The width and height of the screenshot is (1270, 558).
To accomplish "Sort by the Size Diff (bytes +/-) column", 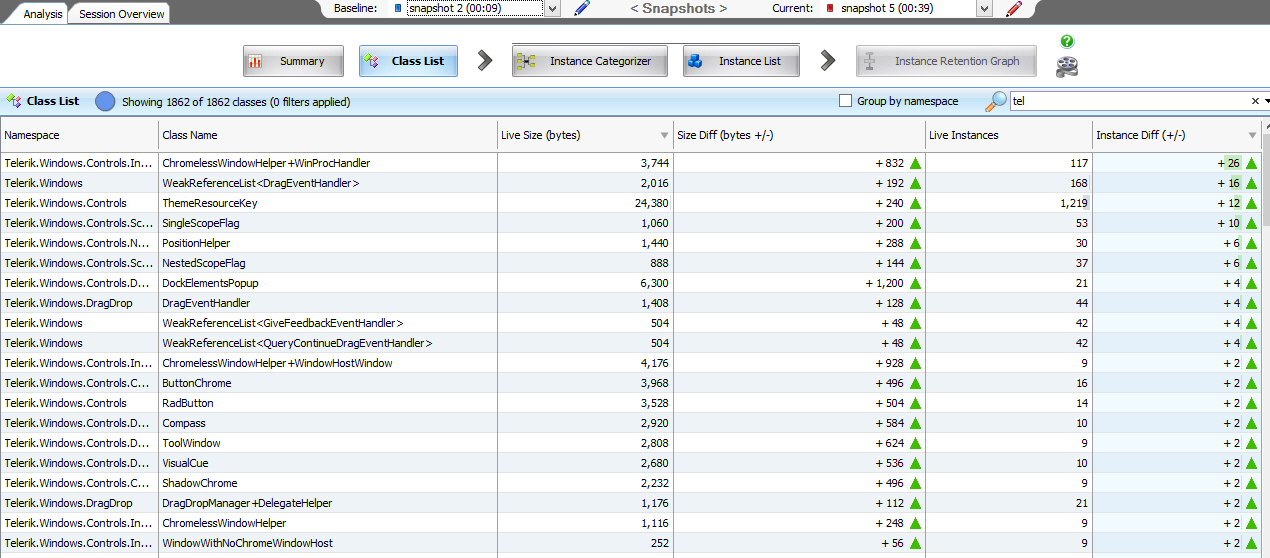I will click(x=800, y=135).
